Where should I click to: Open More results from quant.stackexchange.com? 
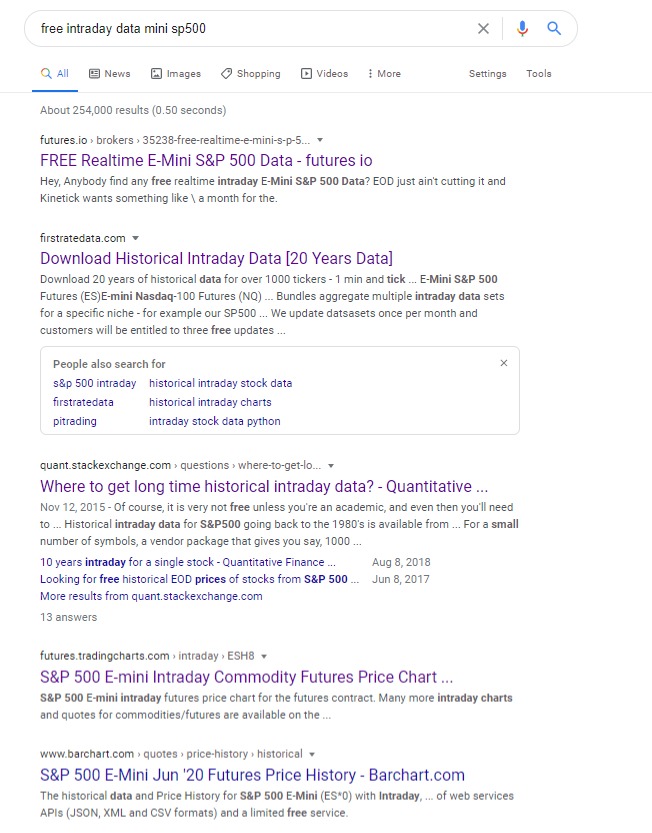point(151,596)
